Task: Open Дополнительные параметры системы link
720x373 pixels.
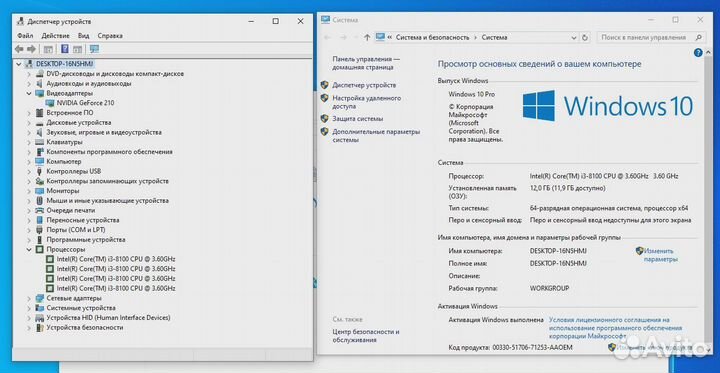Action: pyautogui.click(x=376, y=136)
